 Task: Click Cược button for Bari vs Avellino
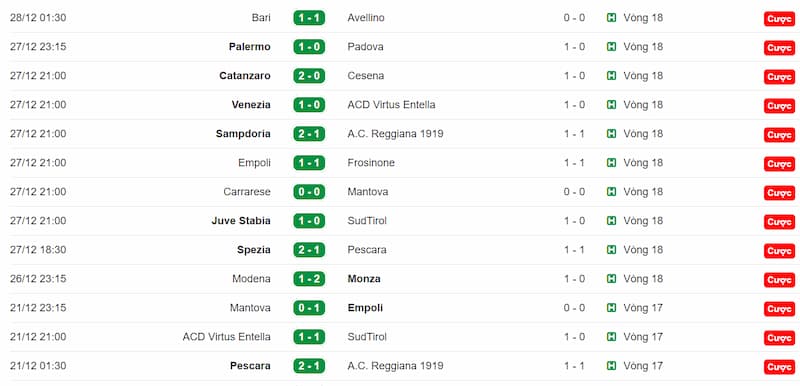coord(779,19)
